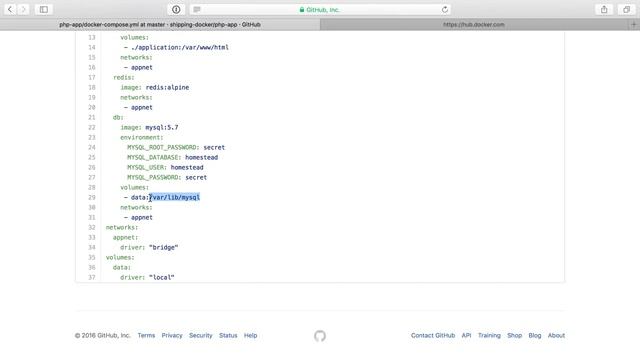640x360 pixels.
Task: Open the Training footer link
Action: 489,336
